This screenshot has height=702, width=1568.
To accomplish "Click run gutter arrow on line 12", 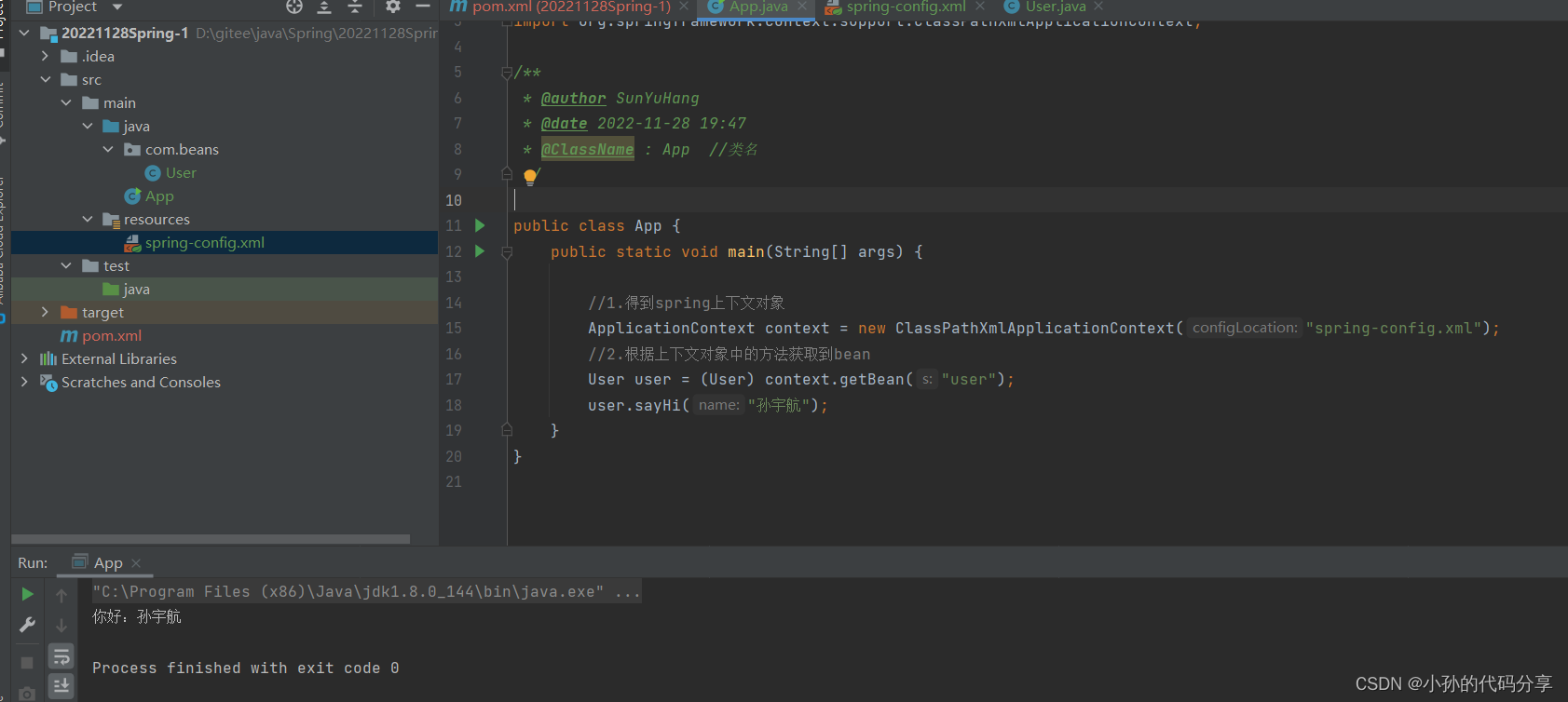I will (x=480, y=251).
